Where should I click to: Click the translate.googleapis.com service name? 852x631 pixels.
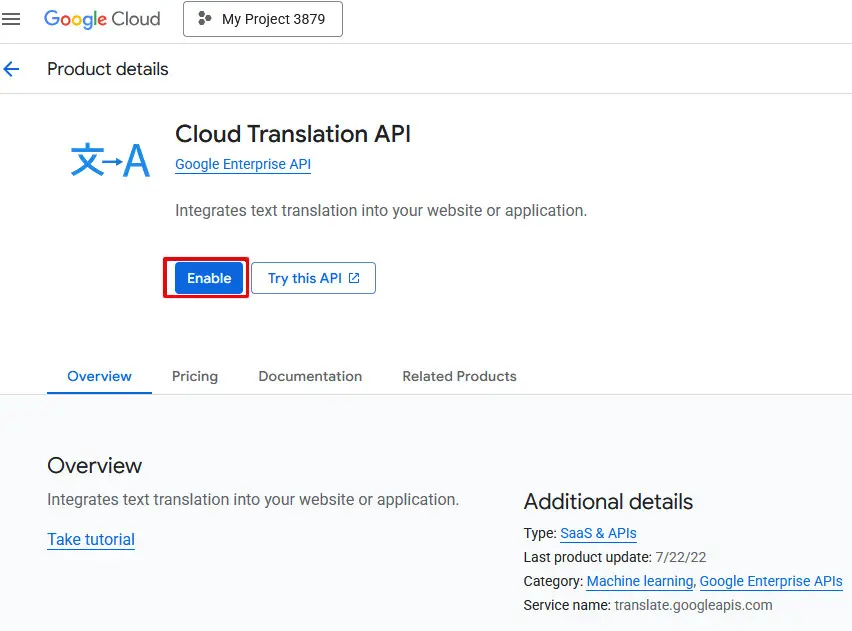(x=693, y=605)
